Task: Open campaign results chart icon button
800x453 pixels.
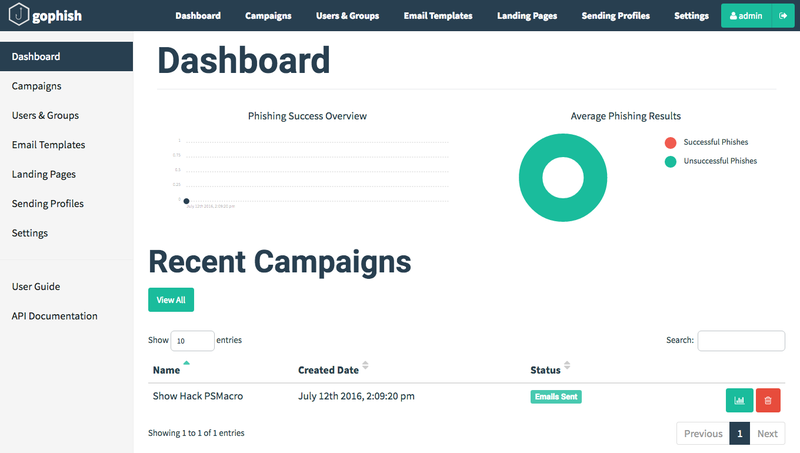Action: click(x=739, y=400)
